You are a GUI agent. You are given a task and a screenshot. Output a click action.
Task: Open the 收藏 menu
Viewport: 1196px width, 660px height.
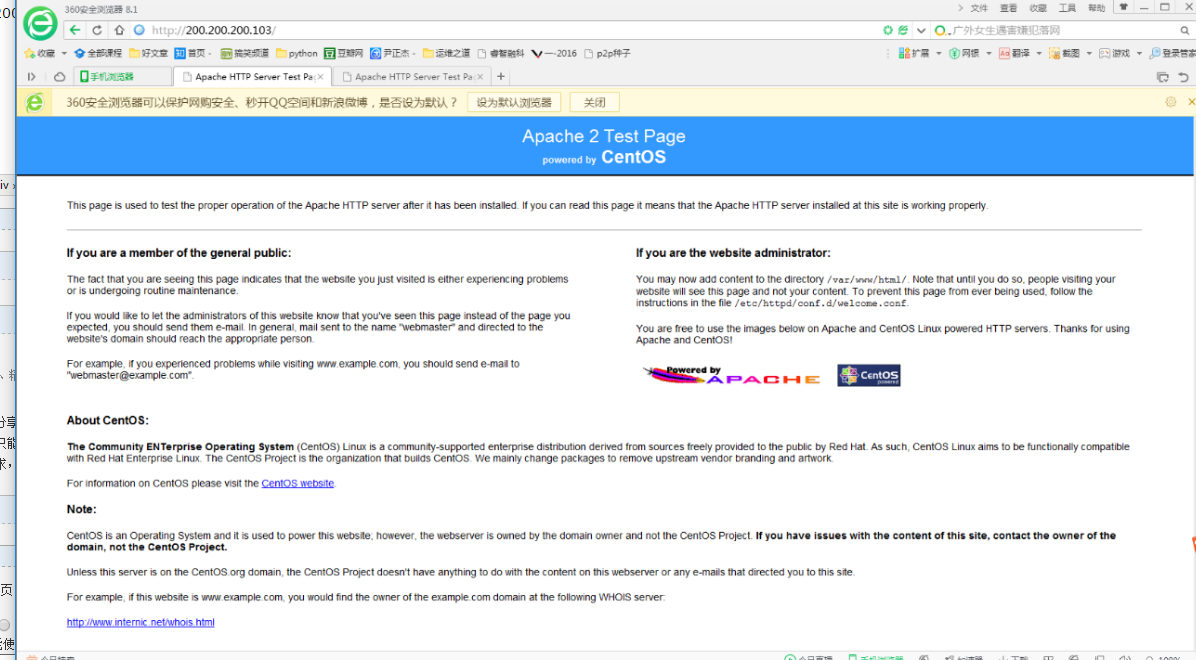(x=1038, y=8)
